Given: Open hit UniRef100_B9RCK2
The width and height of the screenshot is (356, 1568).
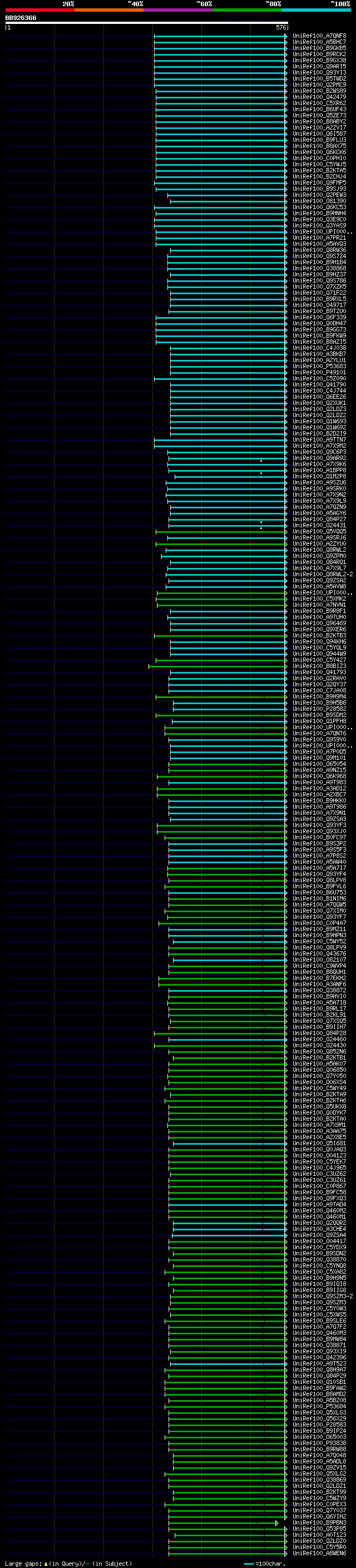Looking at the screenshot, I should pyautogui.click(x=319, y=54).
